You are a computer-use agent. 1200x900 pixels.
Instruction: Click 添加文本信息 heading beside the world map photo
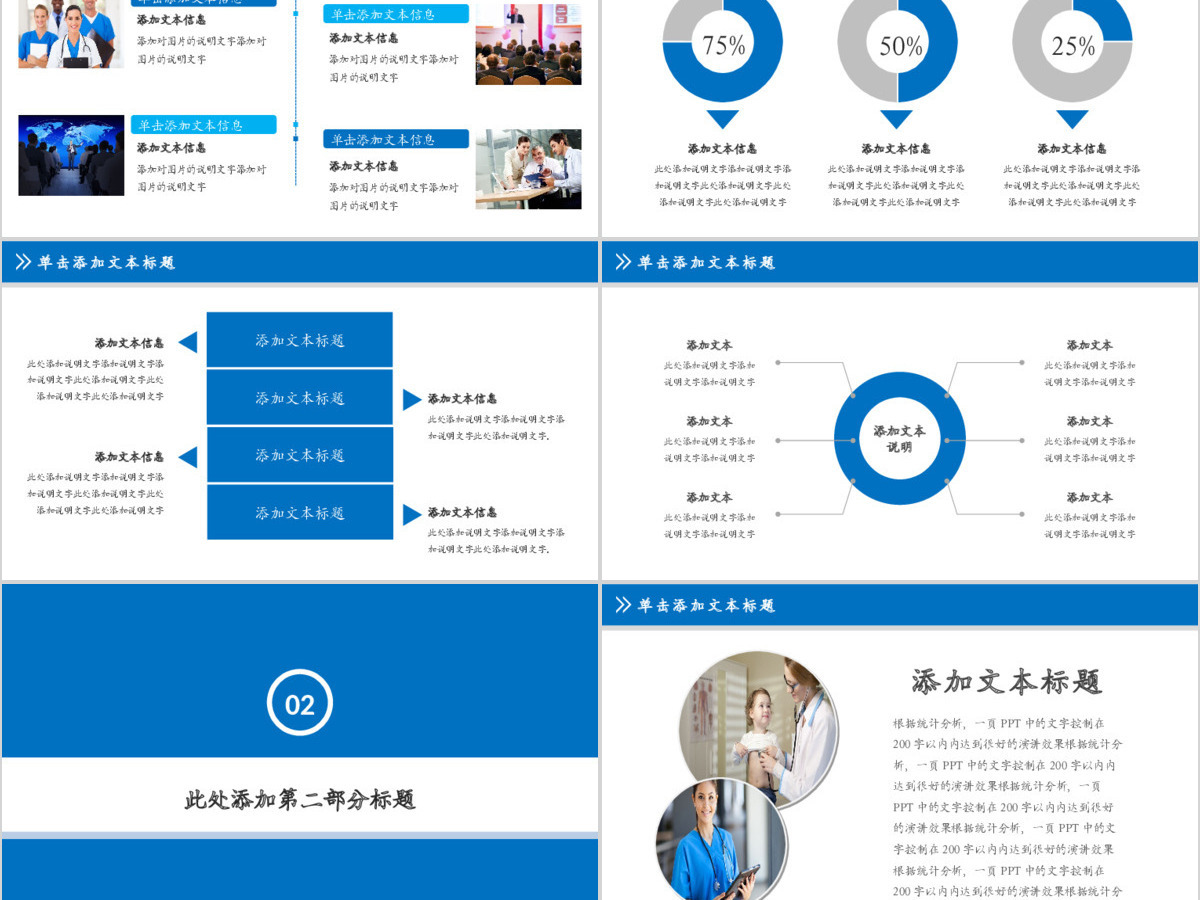171,148
